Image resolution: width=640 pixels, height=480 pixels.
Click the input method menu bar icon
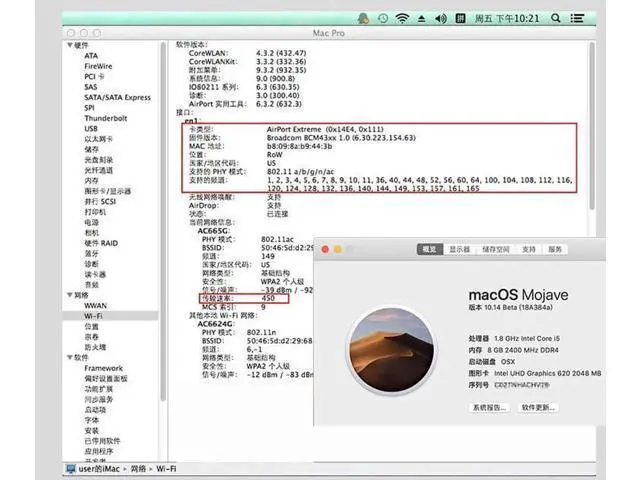click(460, 18)
